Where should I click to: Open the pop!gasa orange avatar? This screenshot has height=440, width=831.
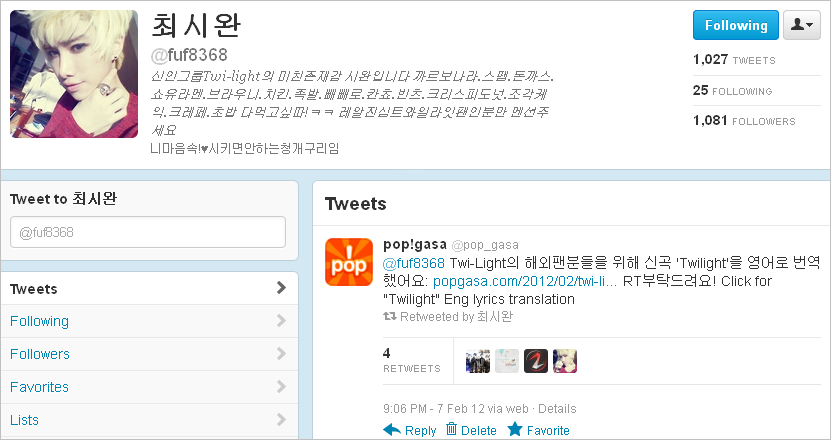click(349, 262)
